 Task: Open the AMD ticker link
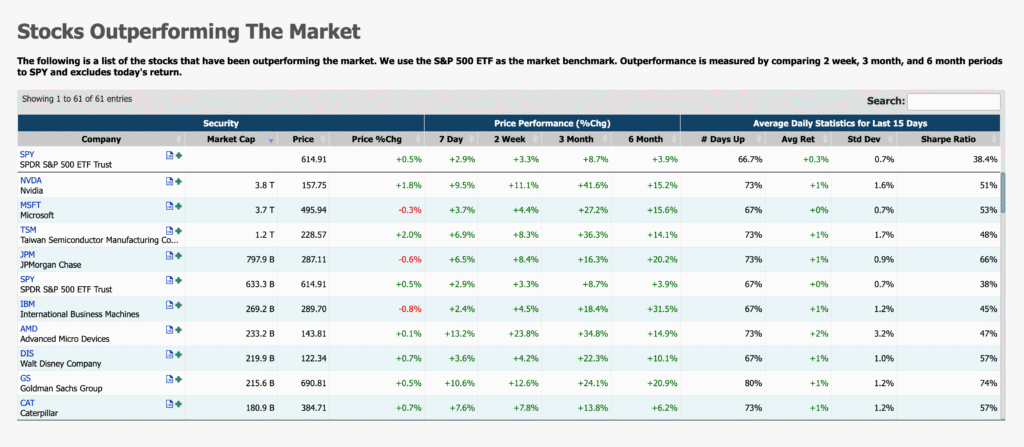(x=29, y=329)
